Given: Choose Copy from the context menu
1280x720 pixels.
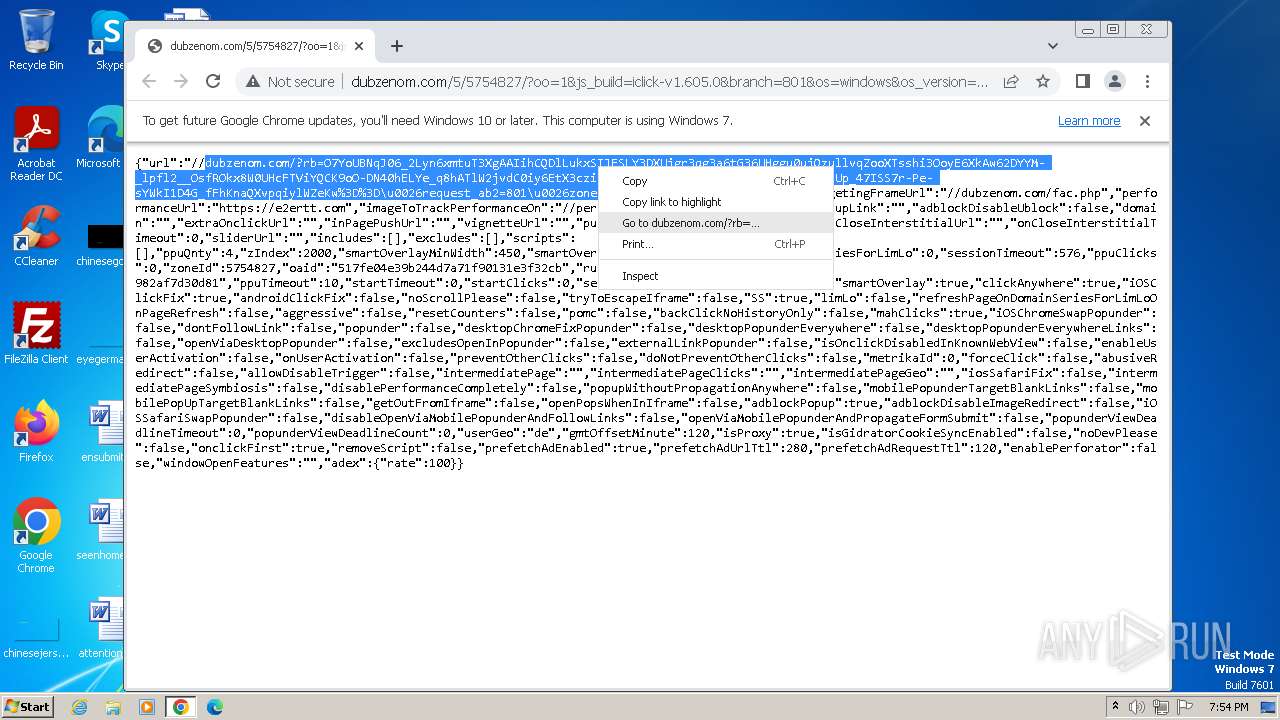Looking at the screenshot, I should pos(715,181).
